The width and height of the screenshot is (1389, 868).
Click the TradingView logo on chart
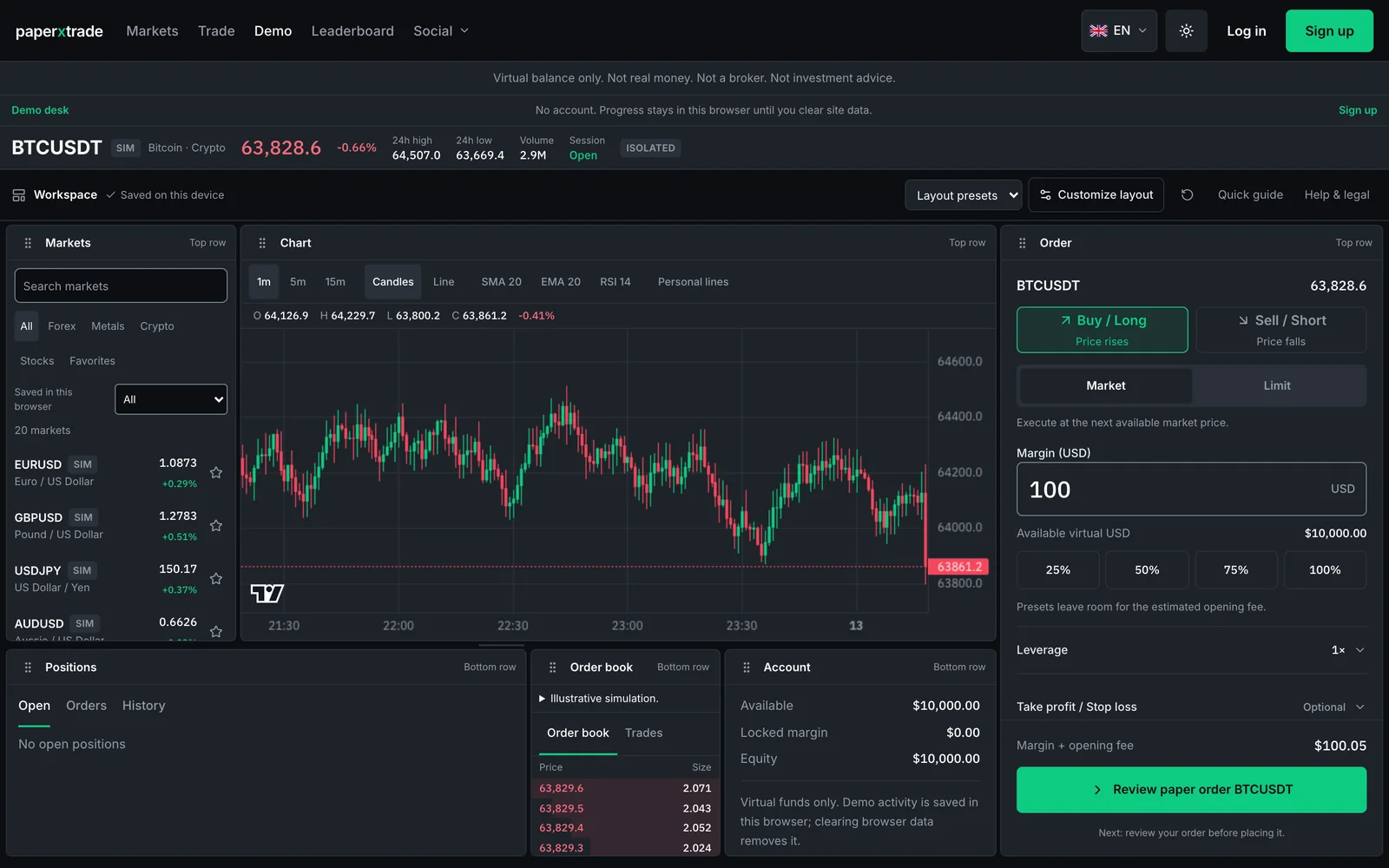click(267, 594)
